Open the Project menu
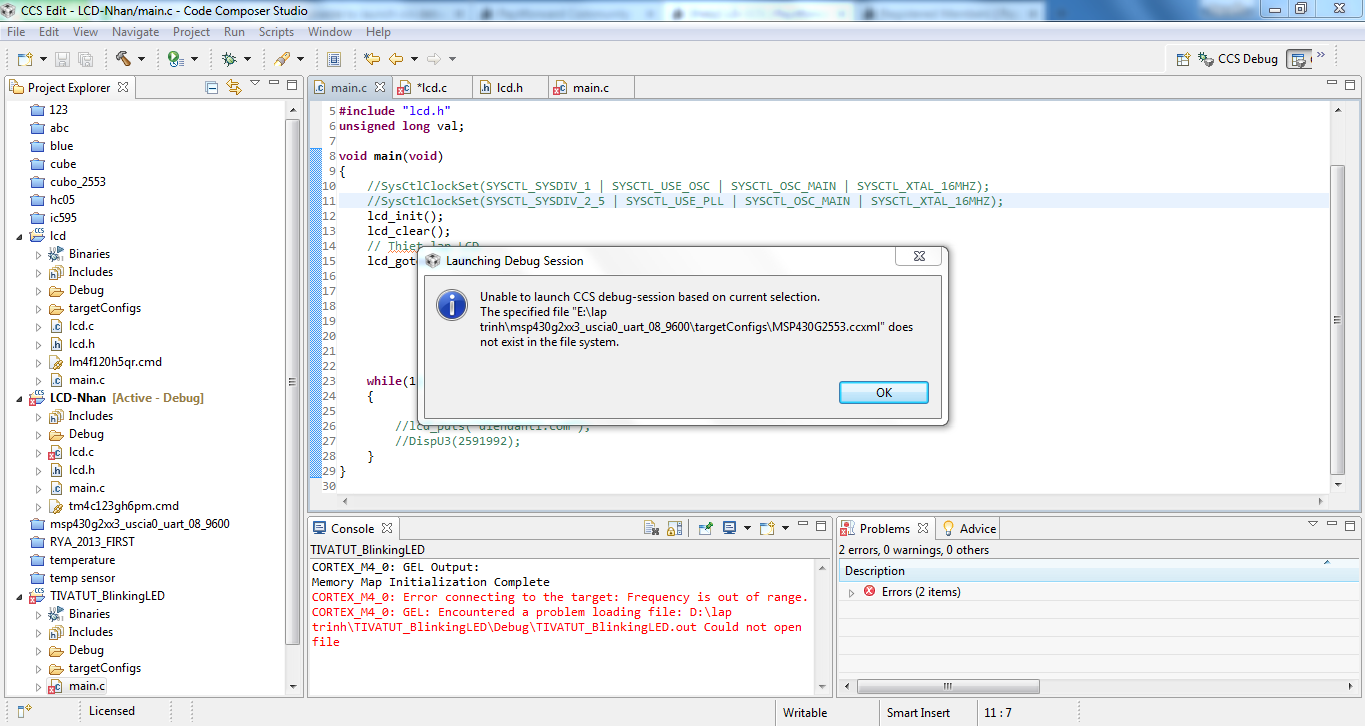 [x=191, y=32]
